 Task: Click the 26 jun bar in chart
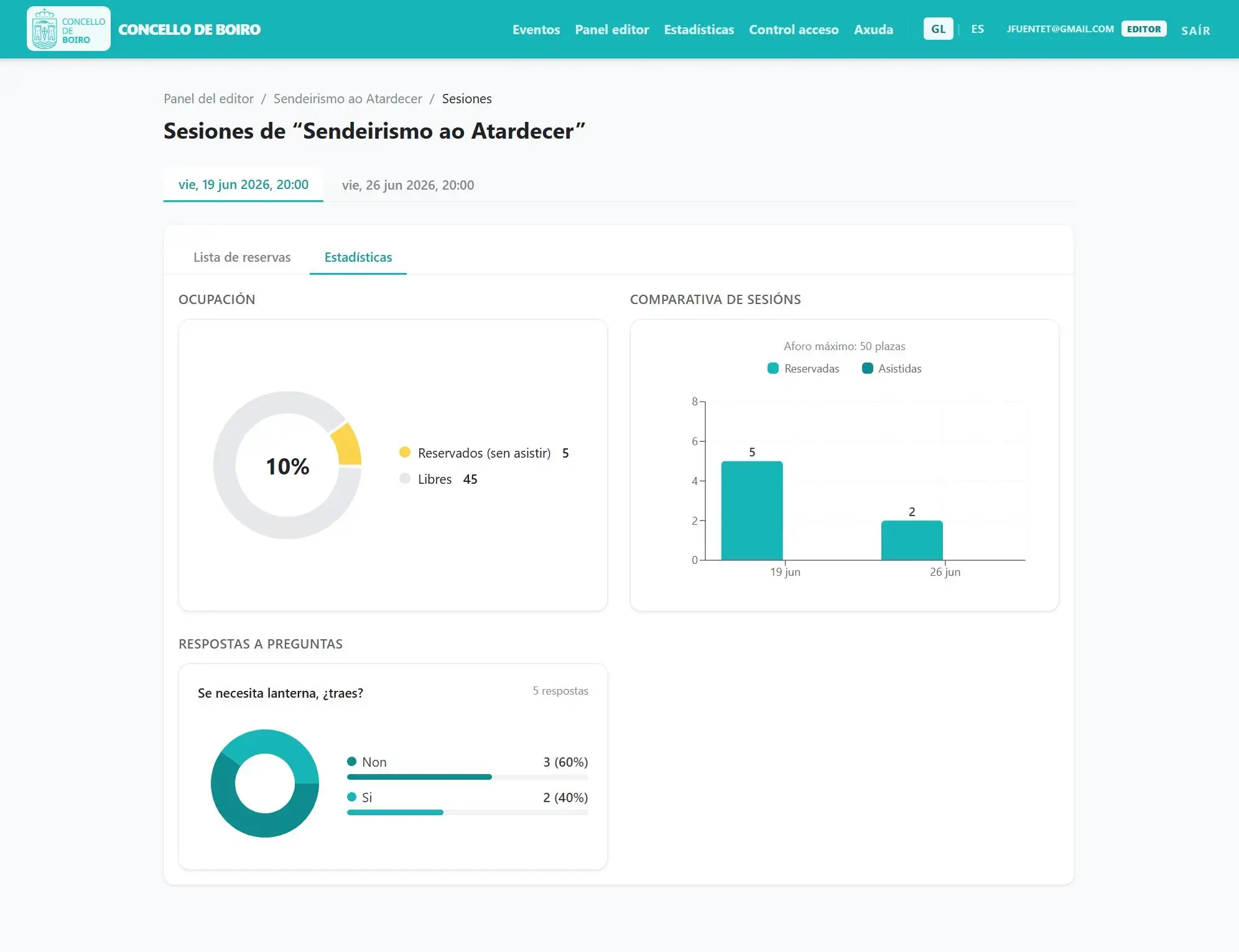pos(912,540)
